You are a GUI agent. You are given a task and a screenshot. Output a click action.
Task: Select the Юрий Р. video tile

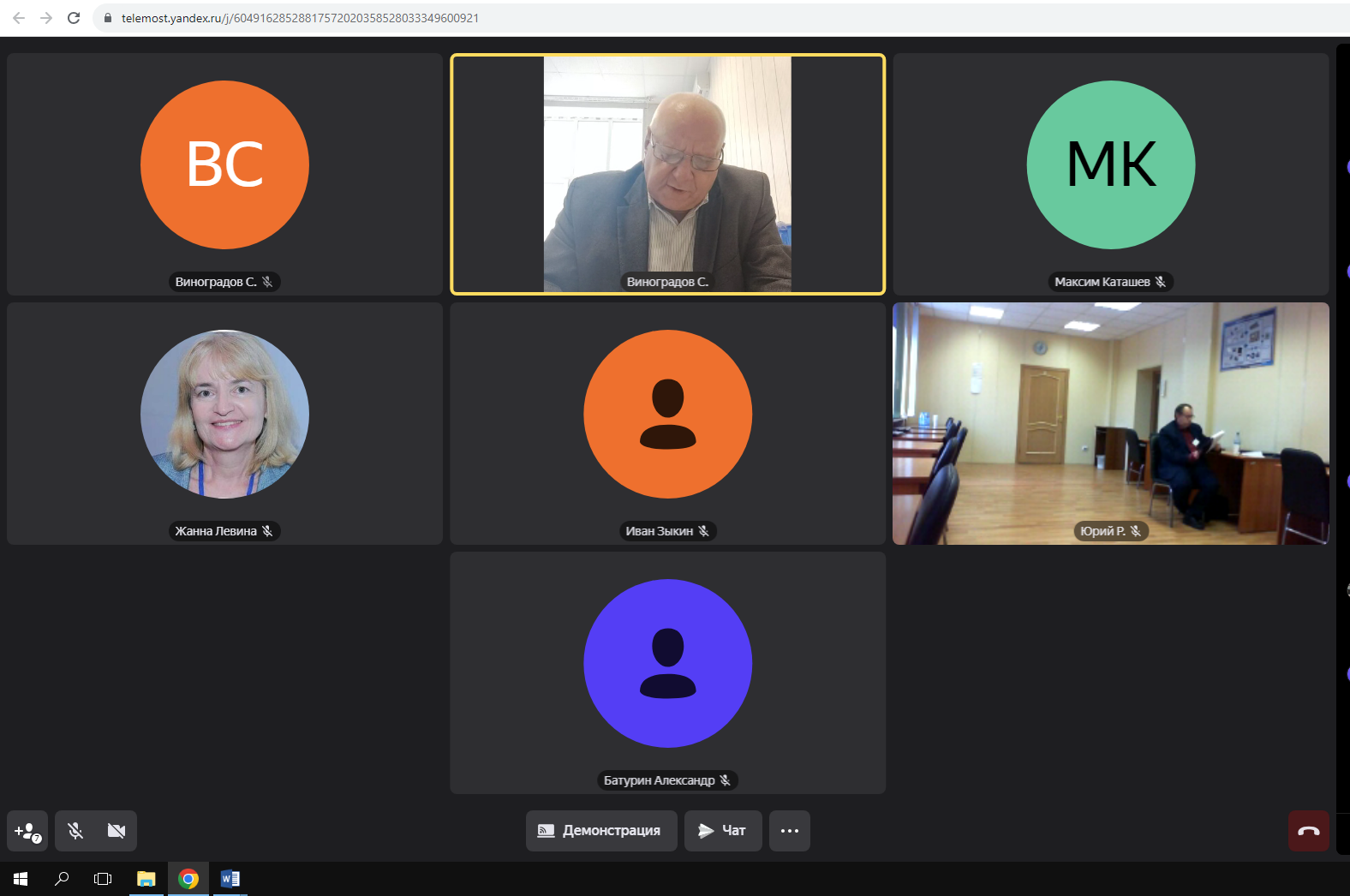1110,423
